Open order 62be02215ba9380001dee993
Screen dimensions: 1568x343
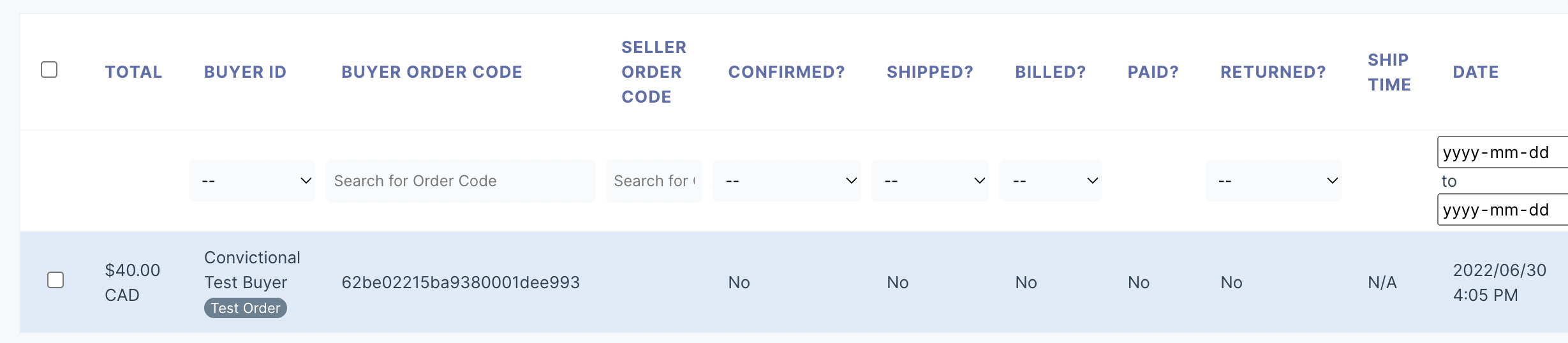(x=461, y=282)
